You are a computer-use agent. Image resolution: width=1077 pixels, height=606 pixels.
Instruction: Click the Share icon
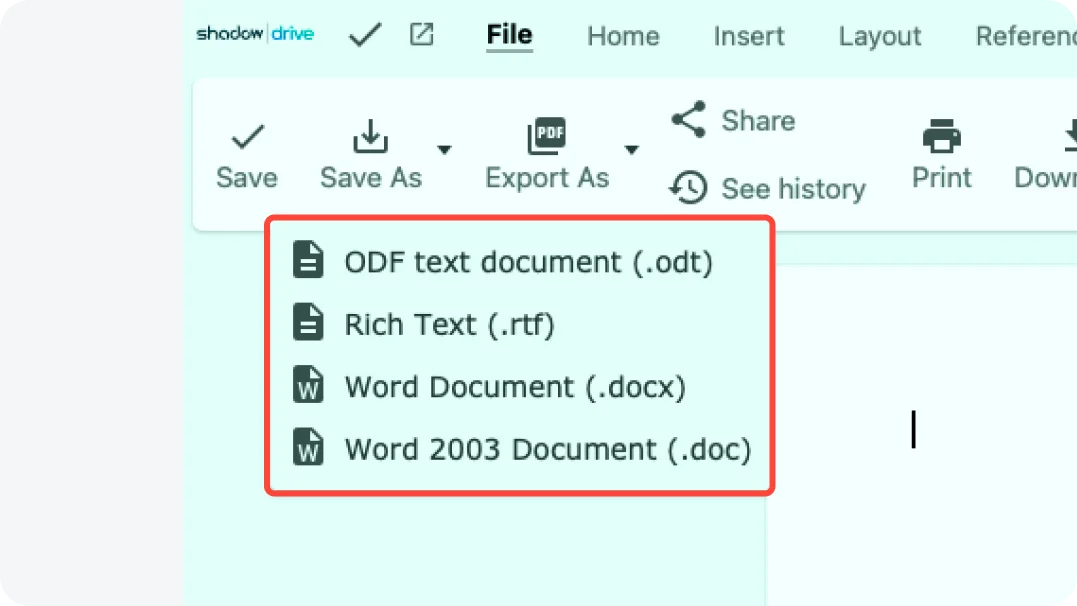coord(688,120)
